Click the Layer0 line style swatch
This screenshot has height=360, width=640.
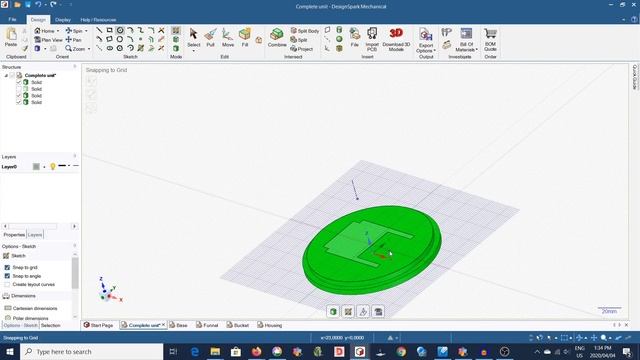(62, 166)
